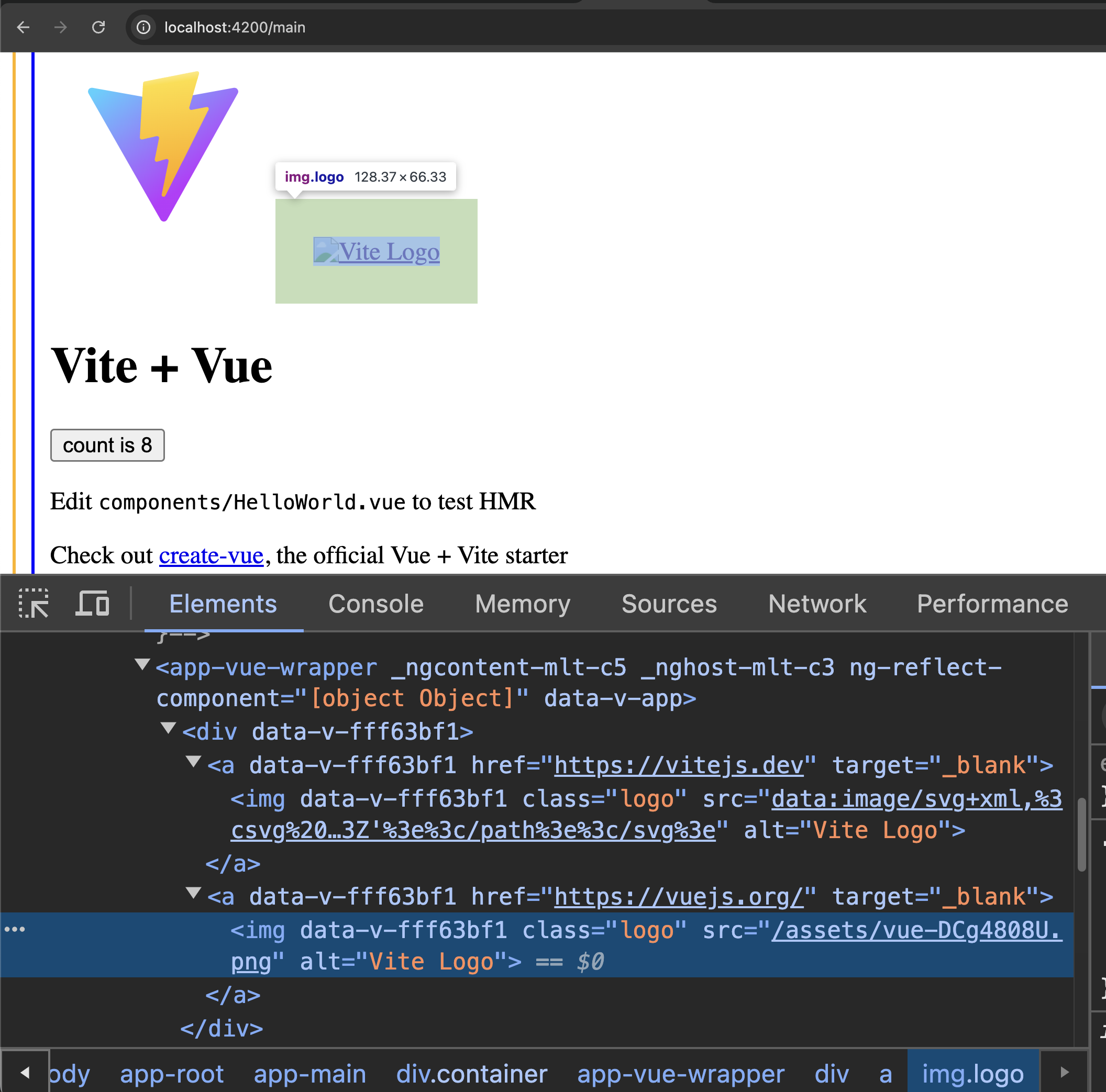Collapse the div data-v-fff63bf1 node
Screen dimensions: 1106x1092
(168, 728)
